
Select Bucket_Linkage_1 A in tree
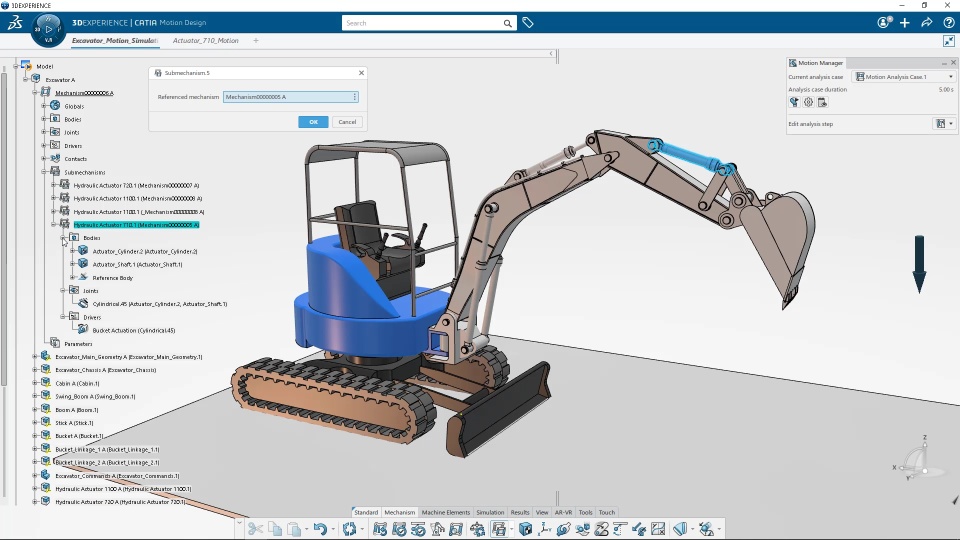click(x=107, y=449)
